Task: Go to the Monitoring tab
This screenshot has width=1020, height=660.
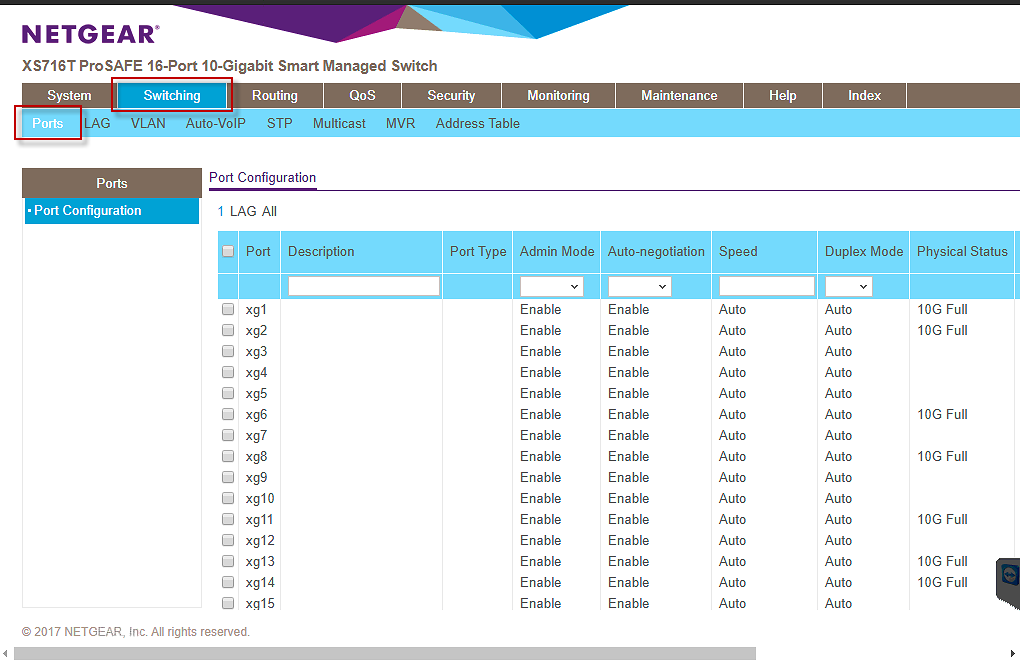Action: pos(558,96)
